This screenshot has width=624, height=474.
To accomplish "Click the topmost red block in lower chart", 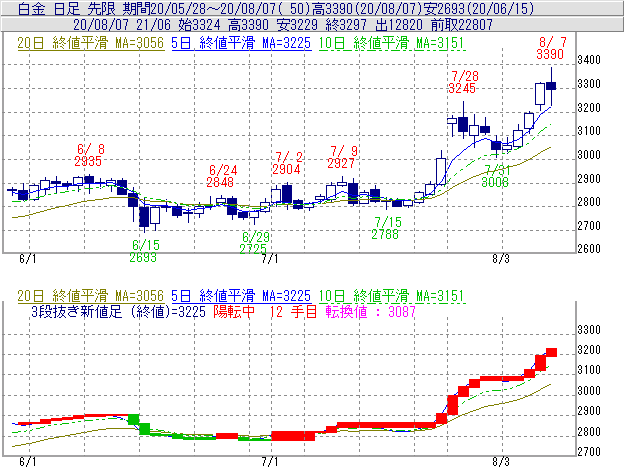I will pos(551,352).
